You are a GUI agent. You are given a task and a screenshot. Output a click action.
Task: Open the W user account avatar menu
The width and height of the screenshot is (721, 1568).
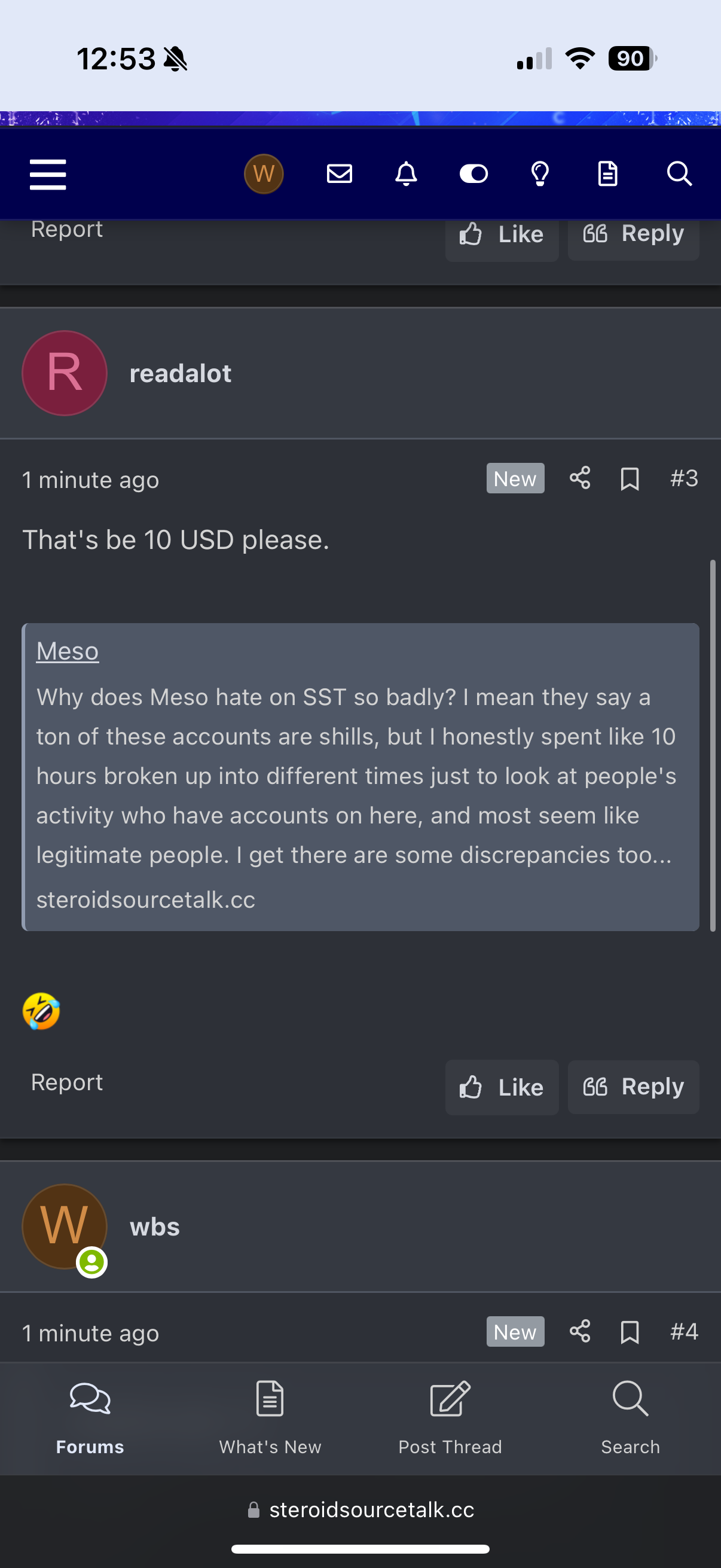click(264, 174)
